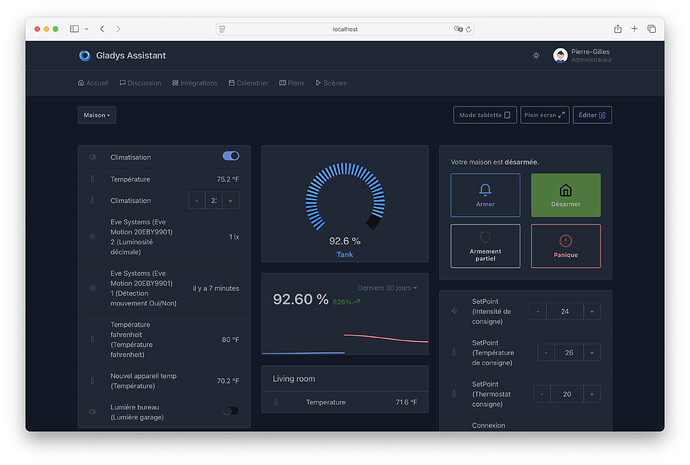The image size is (690, 465).
Task: Turn off the Climatisation switch
Action: tap(231, 156)
